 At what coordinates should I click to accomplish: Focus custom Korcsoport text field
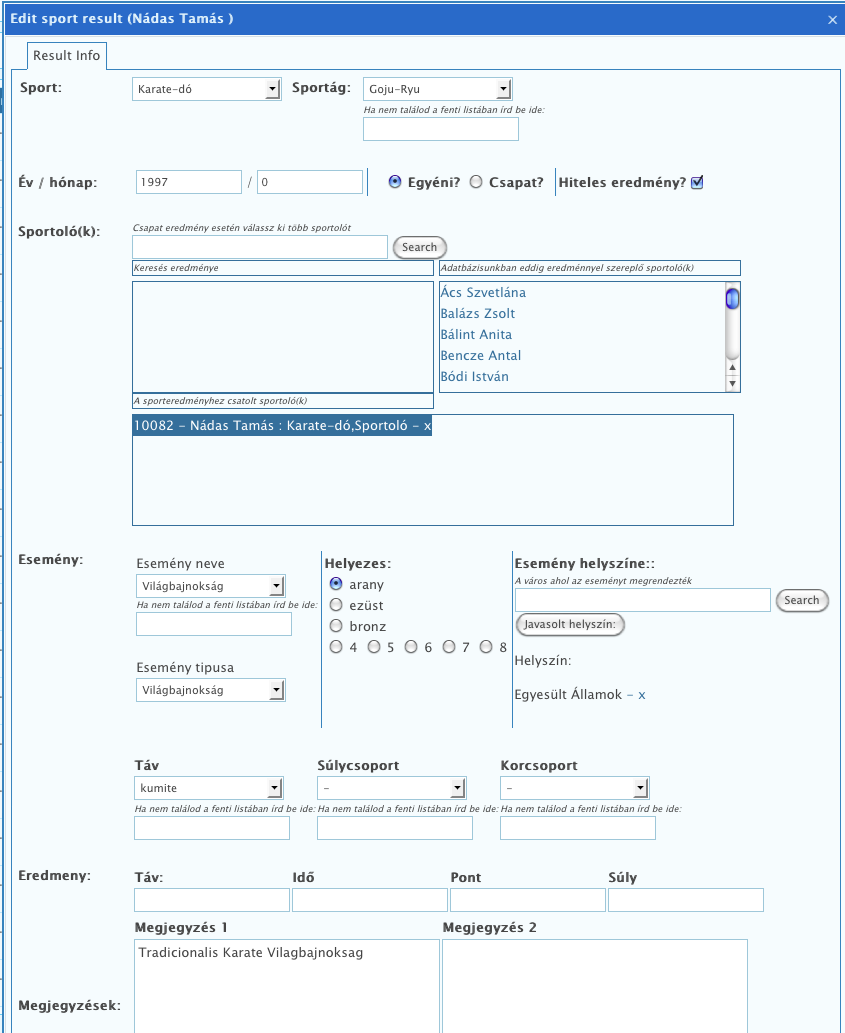pos(578,828)
